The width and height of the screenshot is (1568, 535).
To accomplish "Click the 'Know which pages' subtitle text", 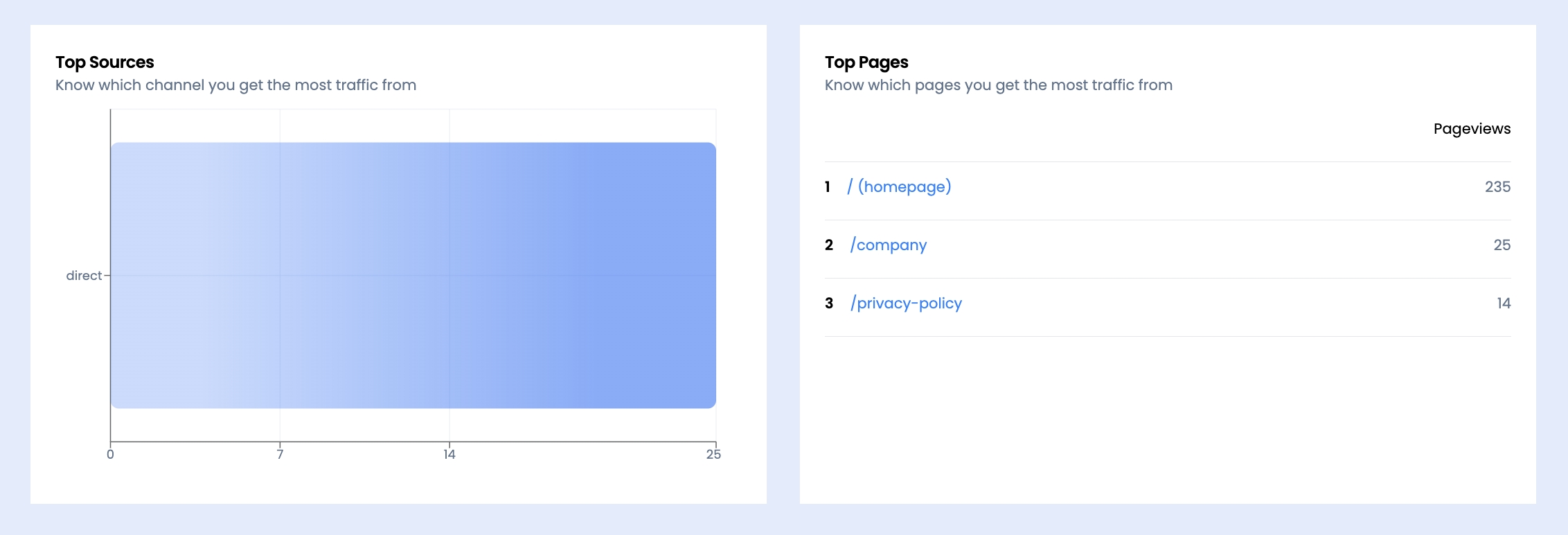I will [998, 85].
